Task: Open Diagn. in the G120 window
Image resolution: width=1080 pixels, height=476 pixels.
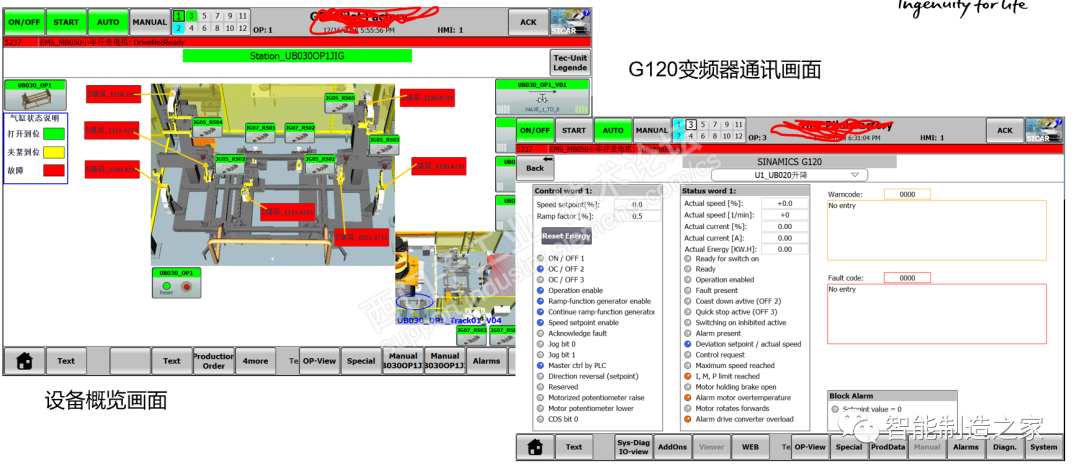Action: pos(1005,447)
